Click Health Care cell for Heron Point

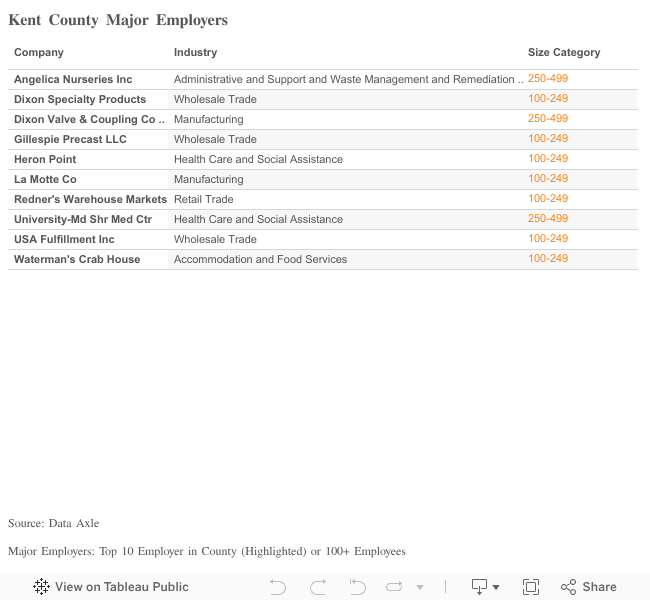pyautogui.click(x=258, y=159)
